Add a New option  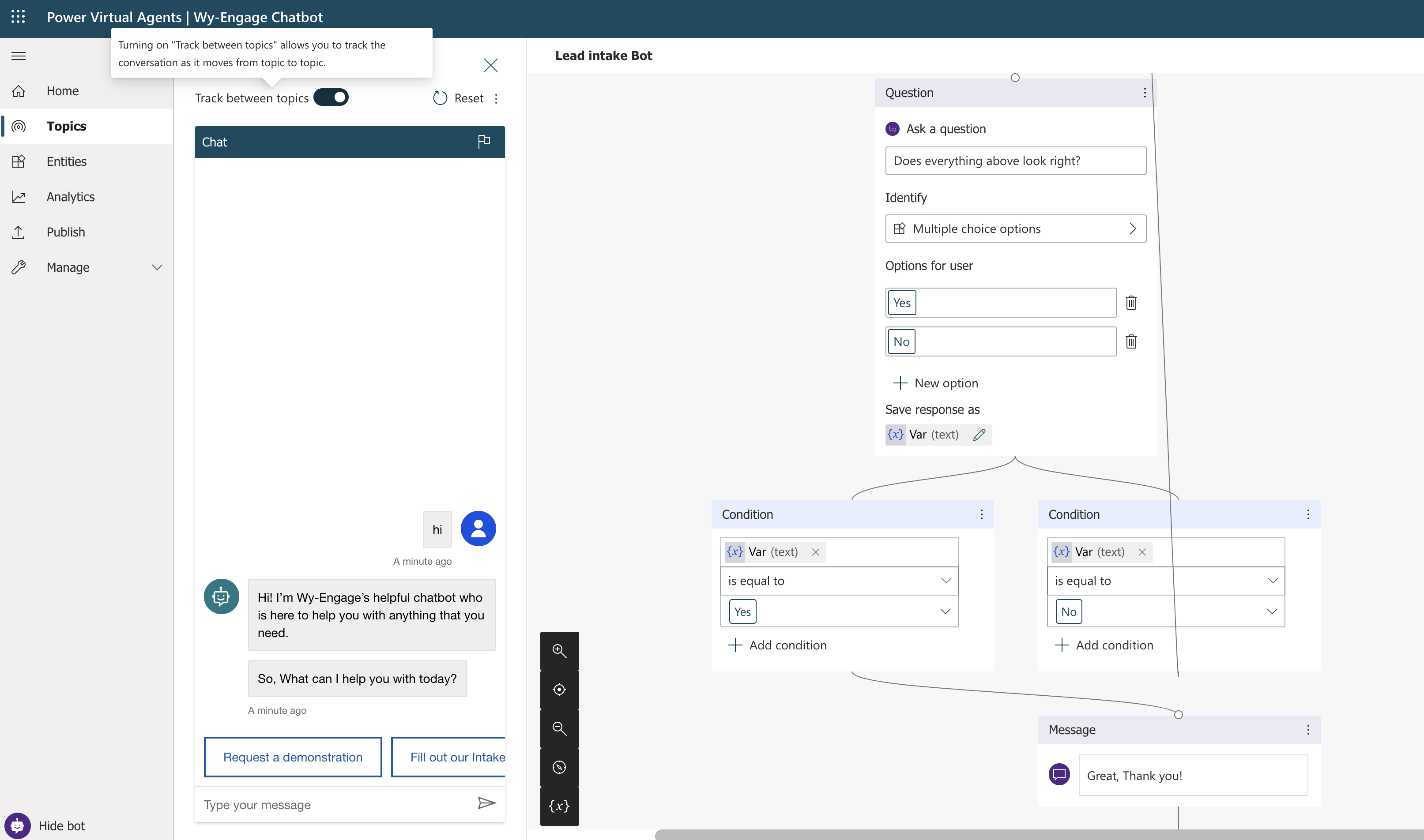coord(936,383)
